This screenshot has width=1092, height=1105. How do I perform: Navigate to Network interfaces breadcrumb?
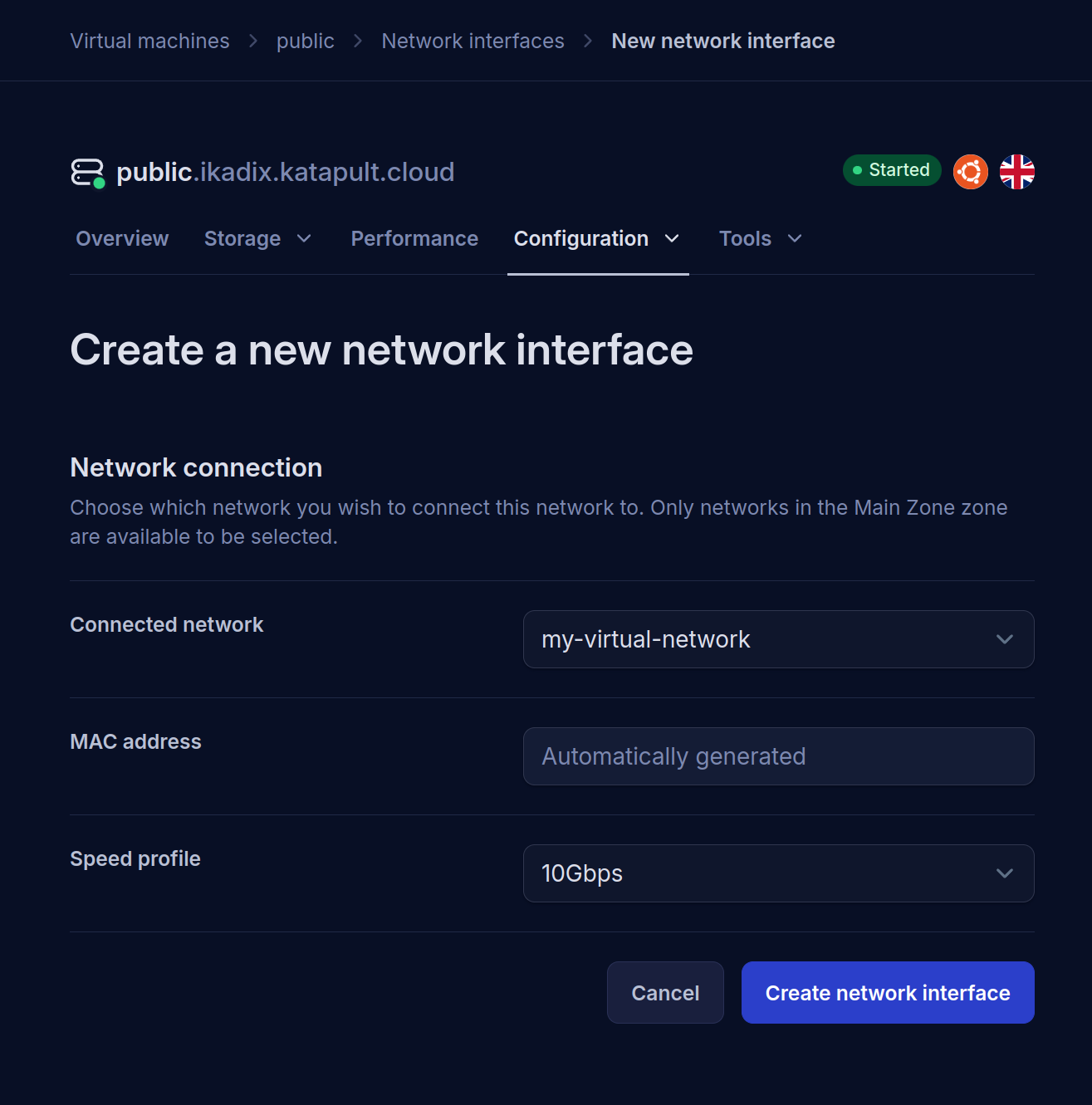(473, 41)
